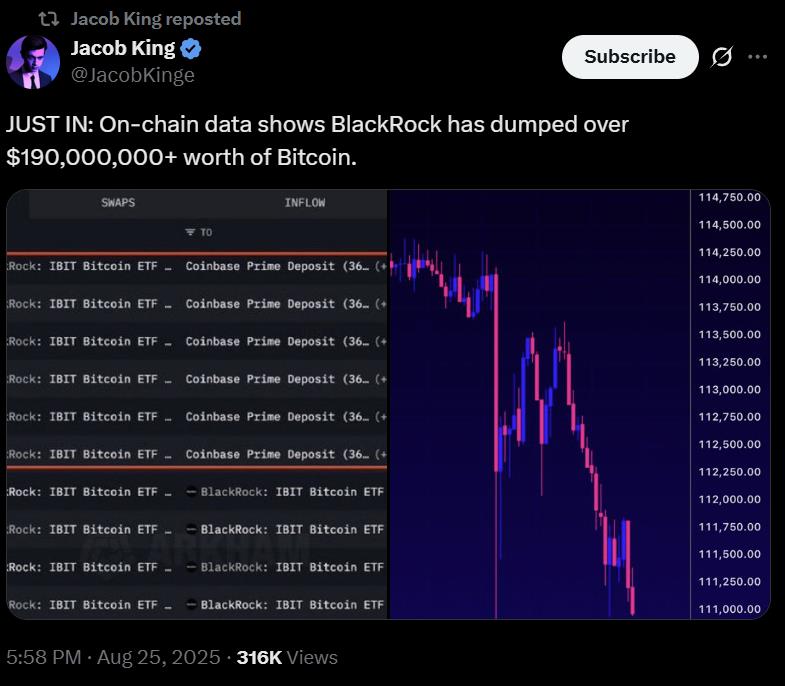Viewport: 785px width, 686px height.
Task: Open the @JacobKinge handle link
Action: pos(133,75)
